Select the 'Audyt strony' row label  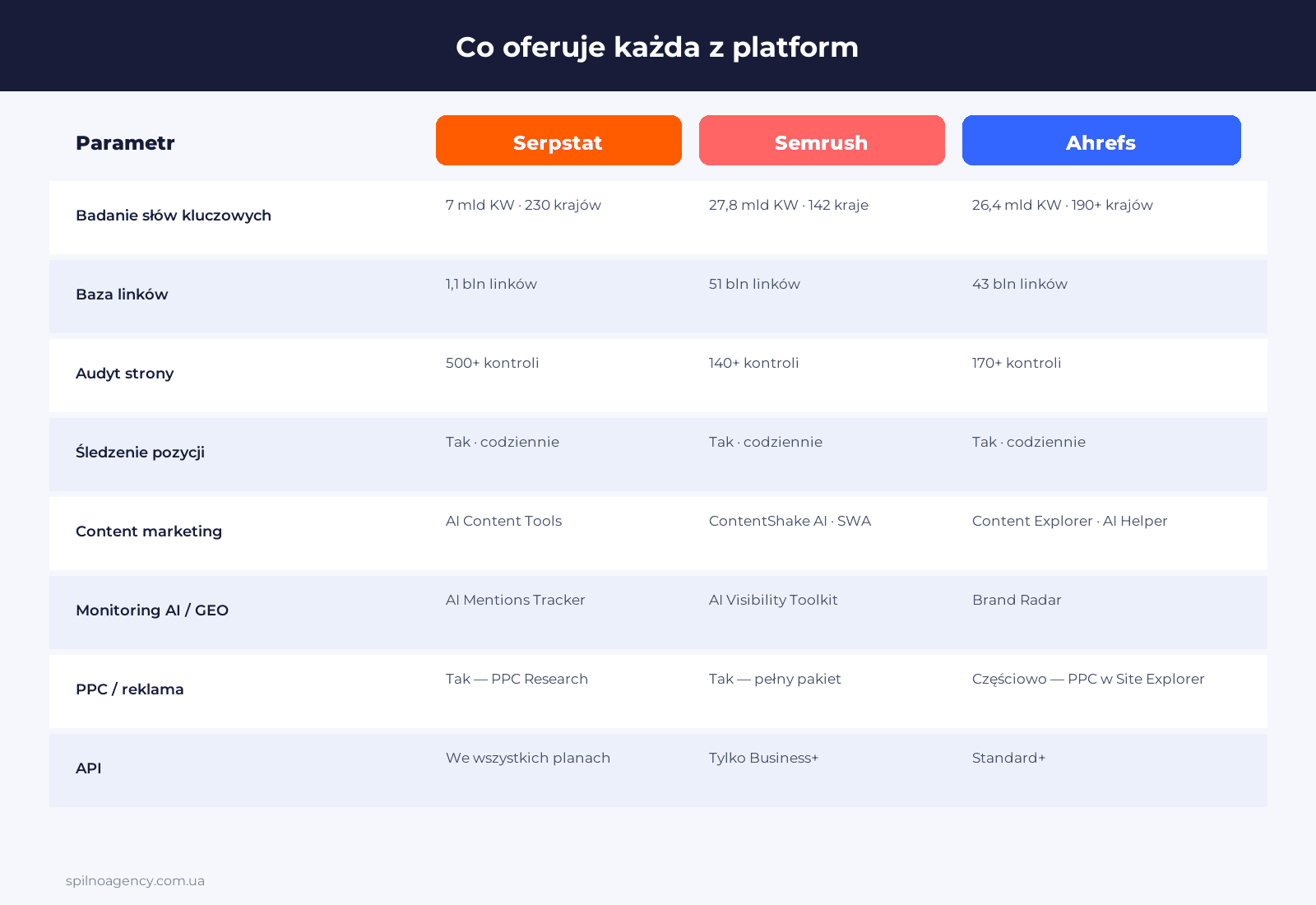point(125,374)
